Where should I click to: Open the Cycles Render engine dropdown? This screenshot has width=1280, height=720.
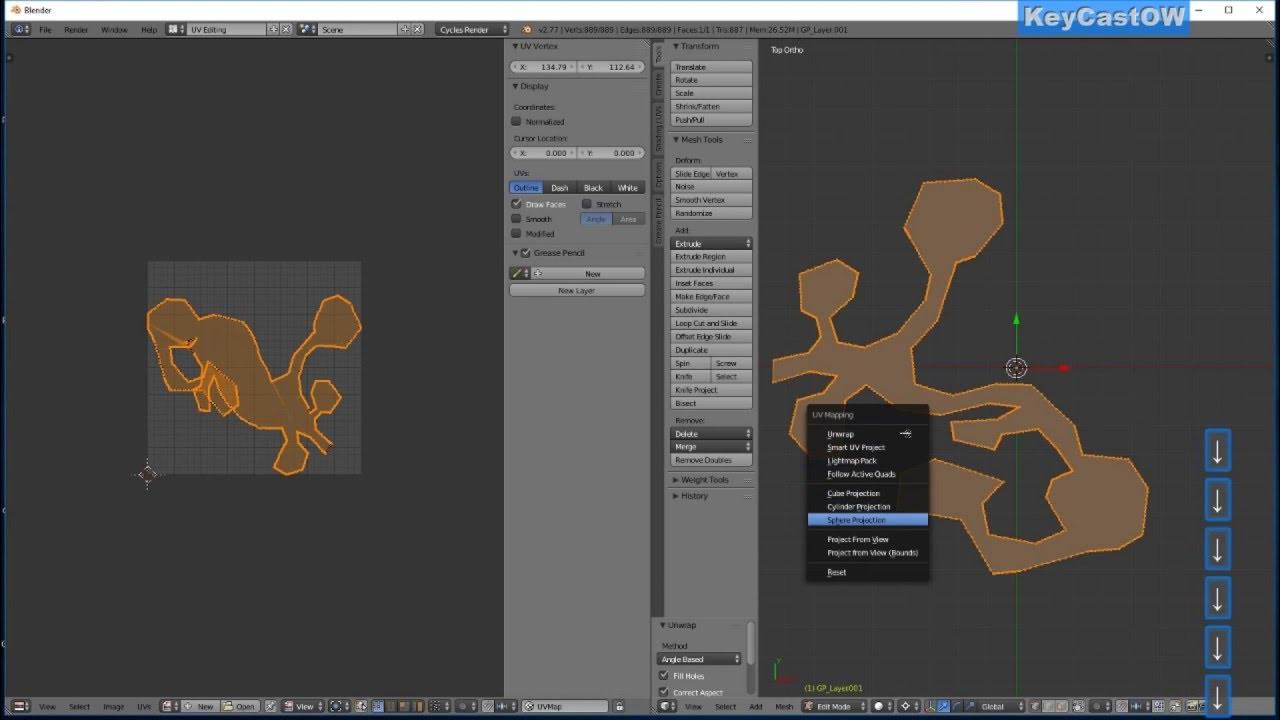pos(473,30)
